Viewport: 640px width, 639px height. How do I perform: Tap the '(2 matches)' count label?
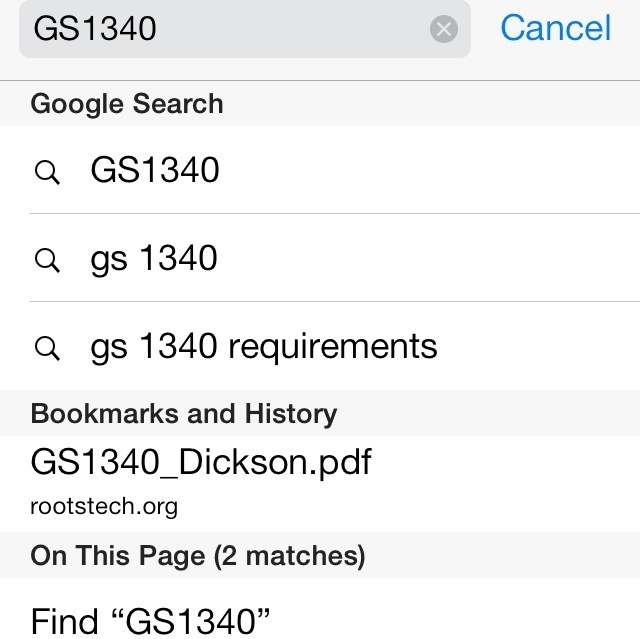289,556
